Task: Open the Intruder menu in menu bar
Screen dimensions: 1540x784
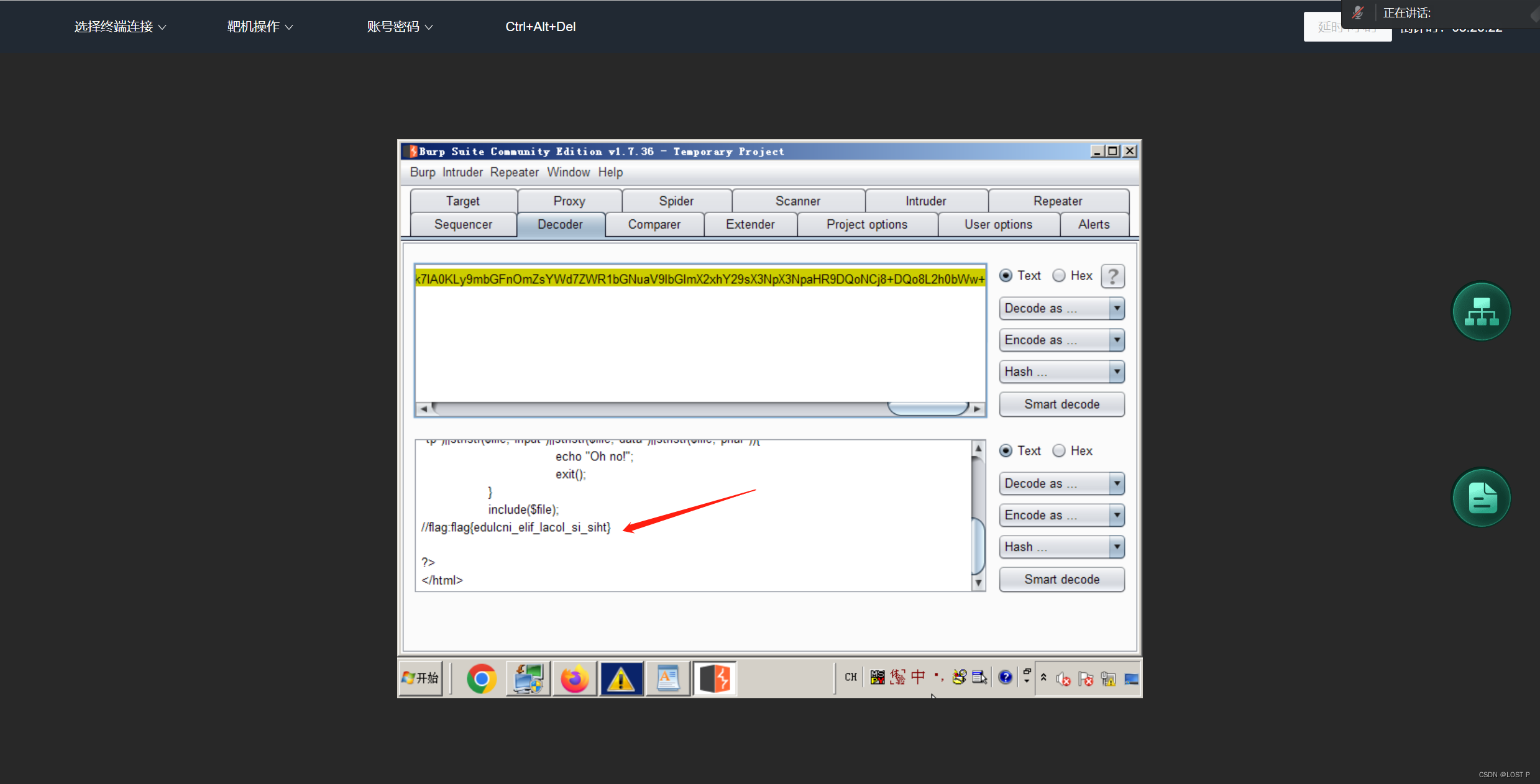Action: [462, 172]
